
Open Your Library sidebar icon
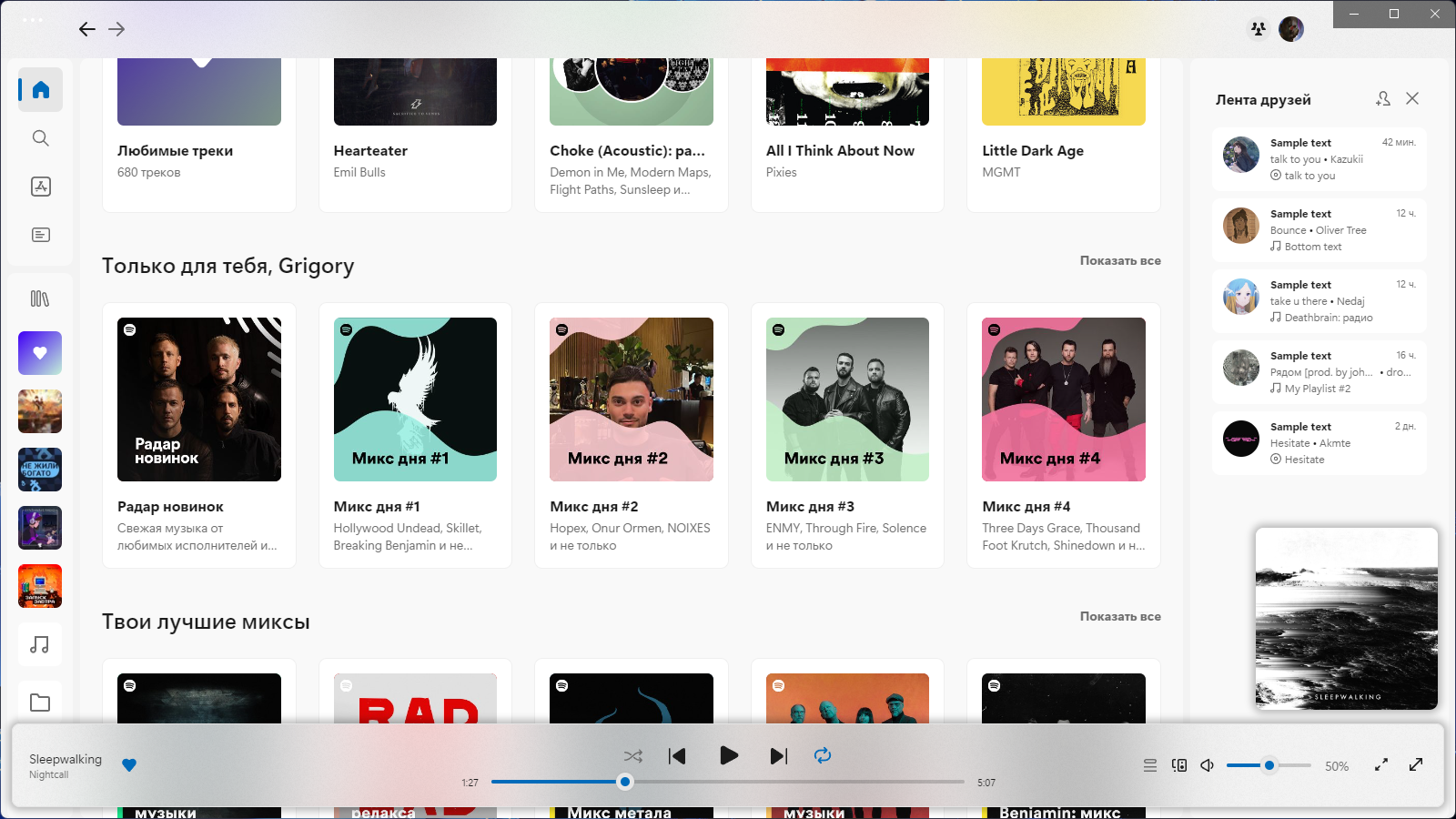40,298
